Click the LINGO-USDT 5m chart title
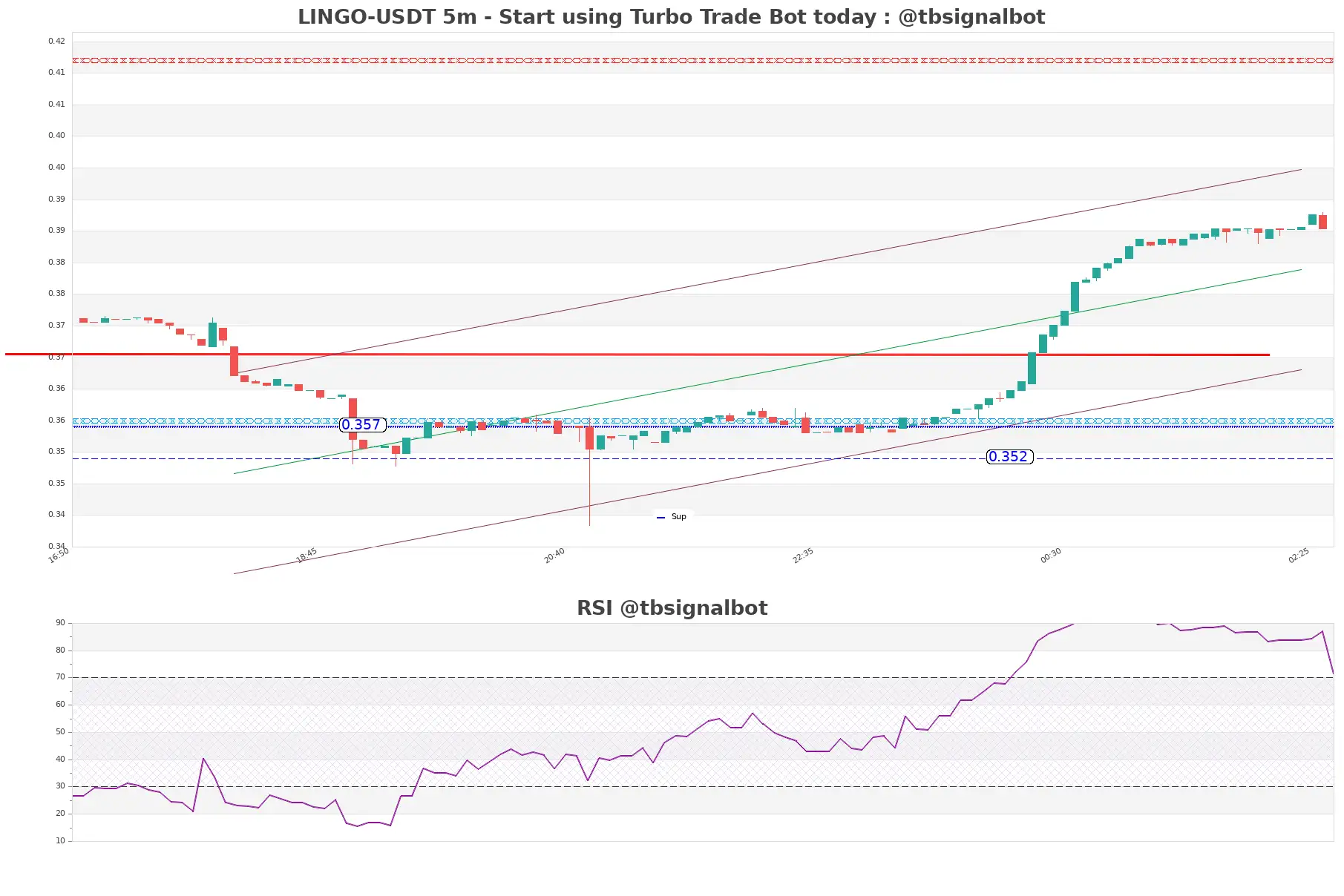This screenshot has height=896, width=1344. point(671,16)
